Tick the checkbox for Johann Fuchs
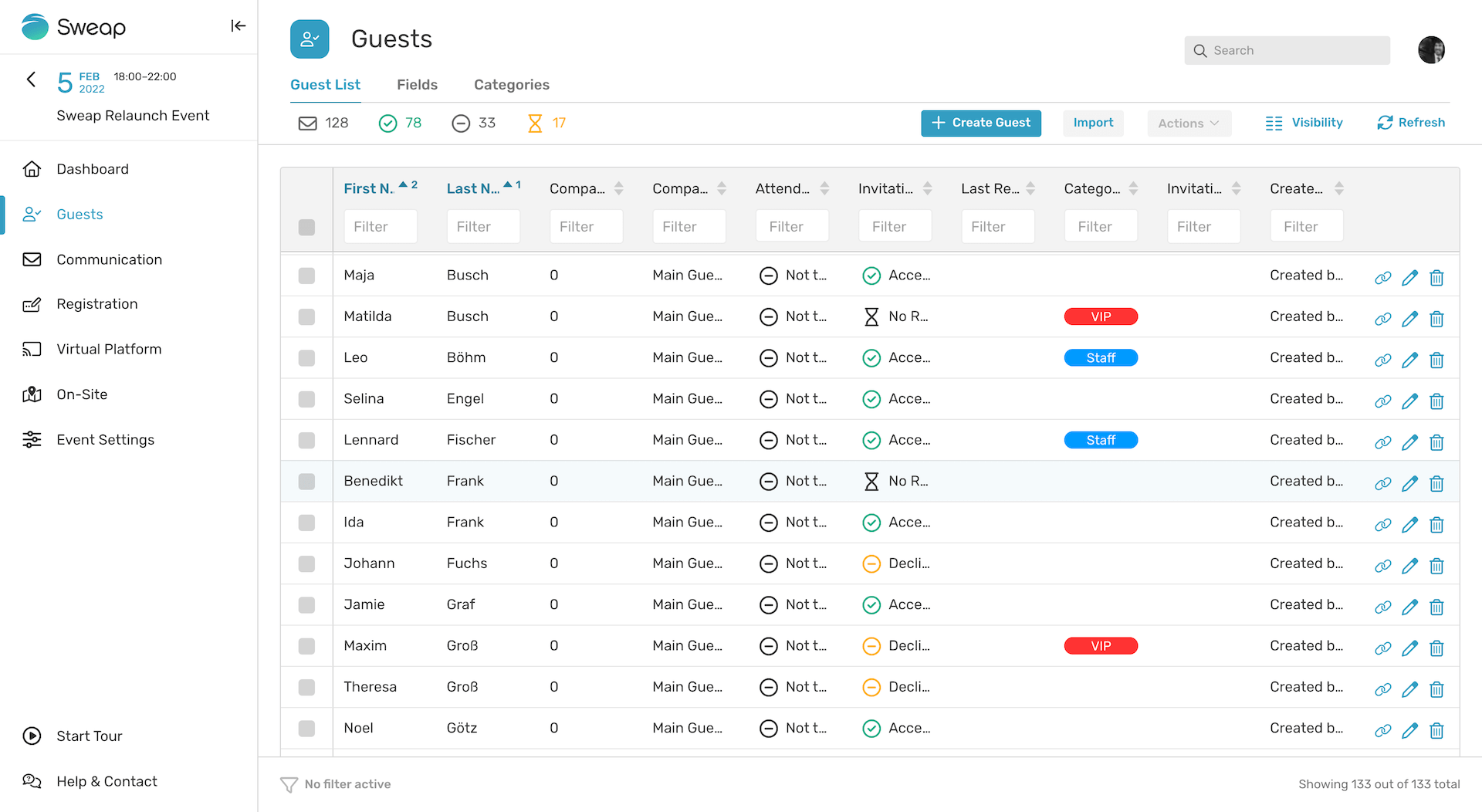Viewport: 1482px width, 812px height. click(306, 563)
